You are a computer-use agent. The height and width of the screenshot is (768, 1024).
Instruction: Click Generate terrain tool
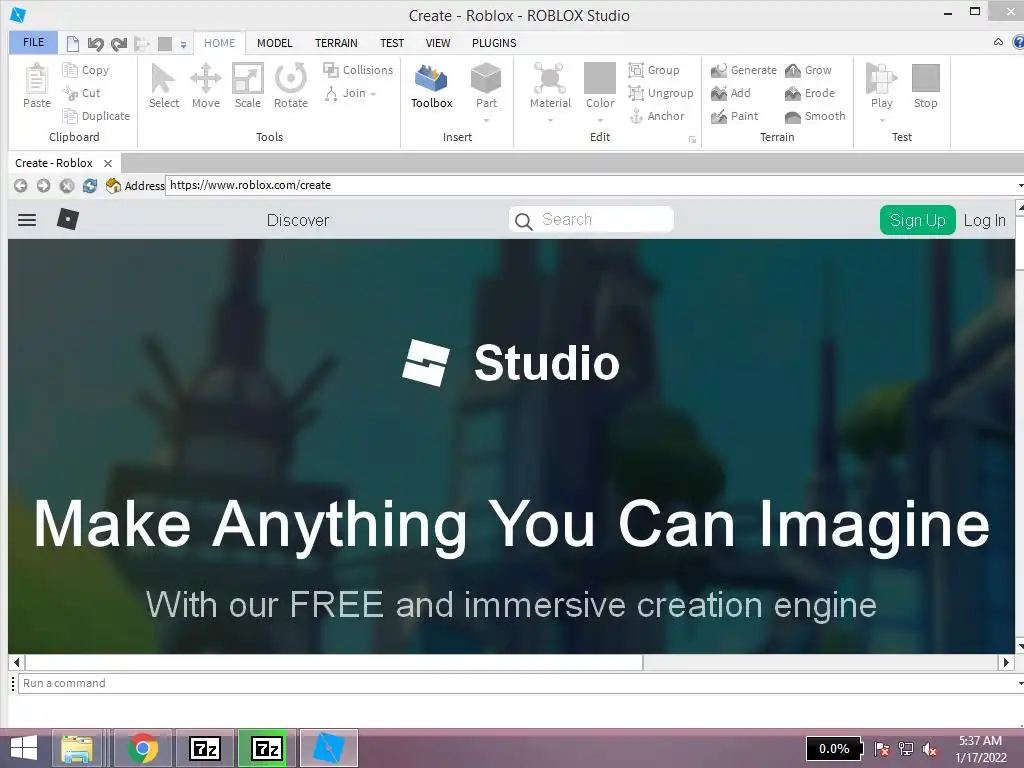point(744,70)
